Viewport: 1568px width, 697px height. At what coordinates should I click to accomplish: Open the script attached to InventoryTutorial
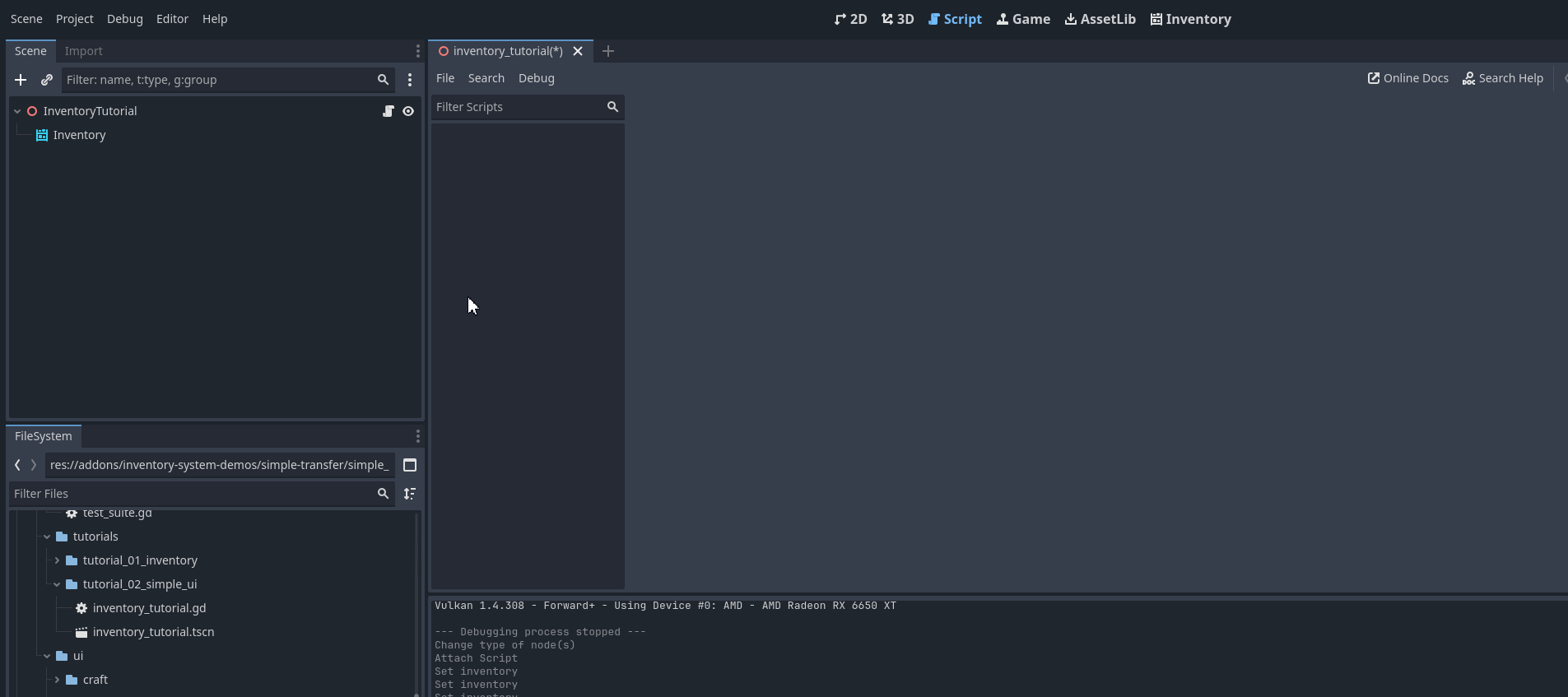(x=389, y=111)
